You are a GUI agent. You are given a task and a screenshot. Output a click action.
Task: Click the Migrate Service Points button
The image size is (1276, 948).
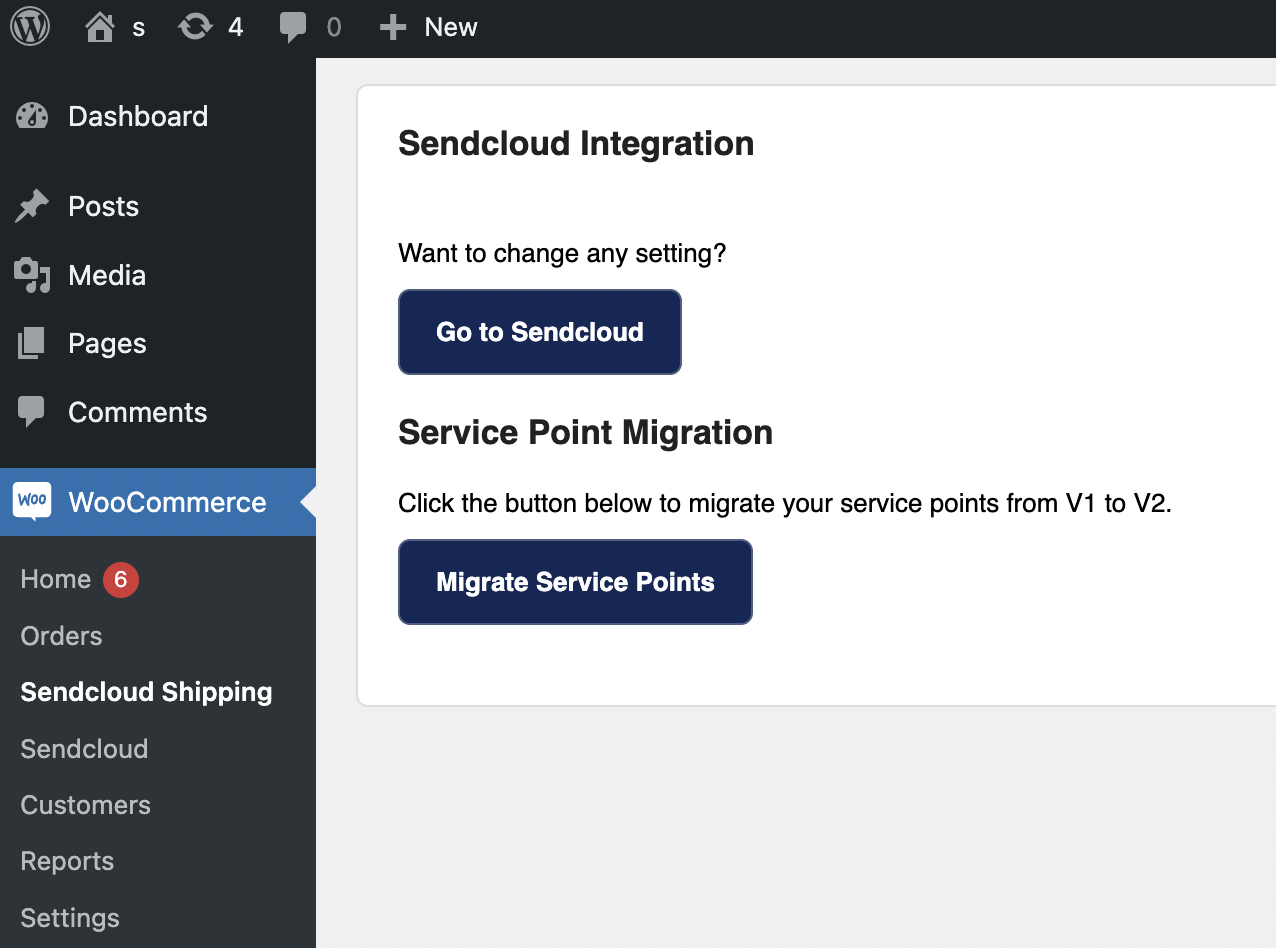pyautogui.click(x=575, y=582)
